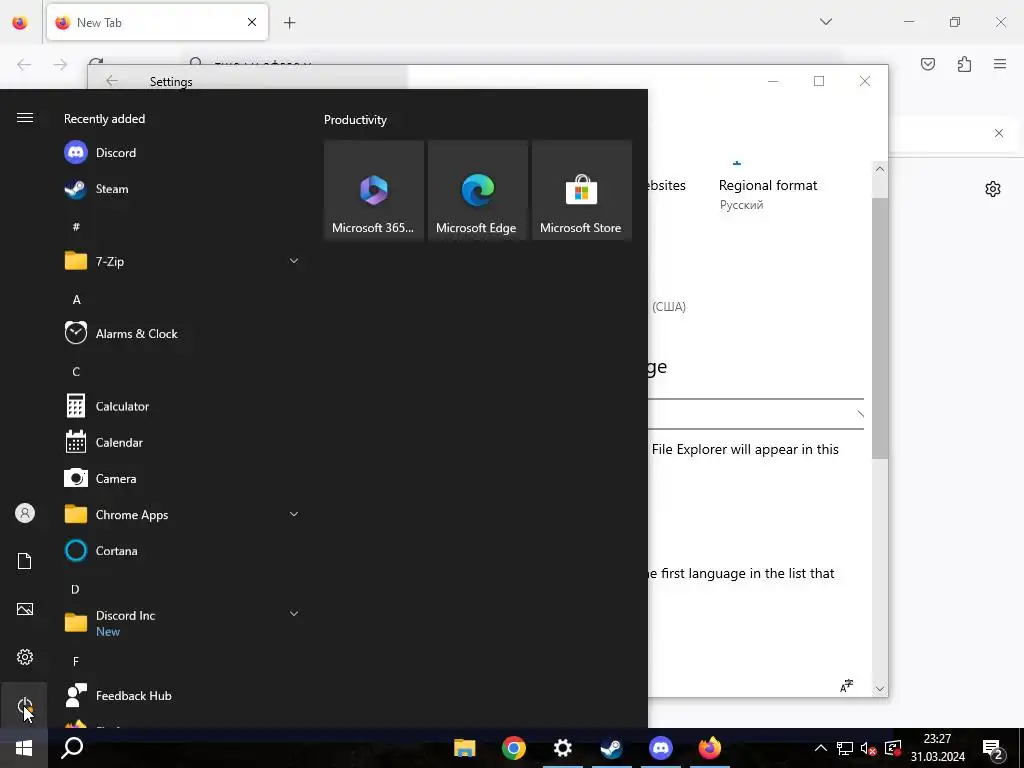The image size is (1024, 768).
Task: Expand the Start menu hamburger navigation
Action: (x=25, y=118)
